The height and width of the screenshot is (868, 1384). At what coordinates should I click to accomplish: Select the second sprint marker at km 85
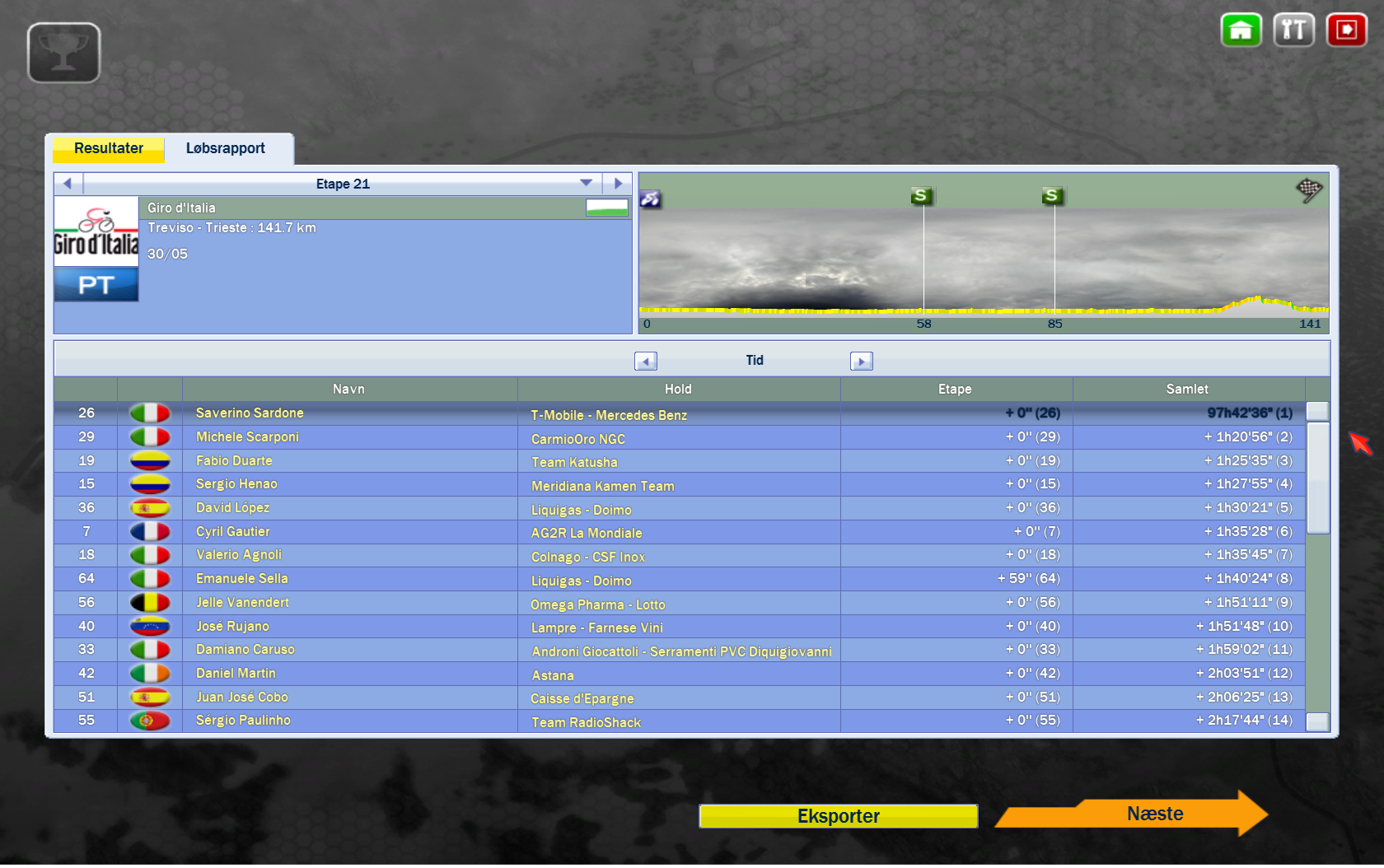[1051, 196]
